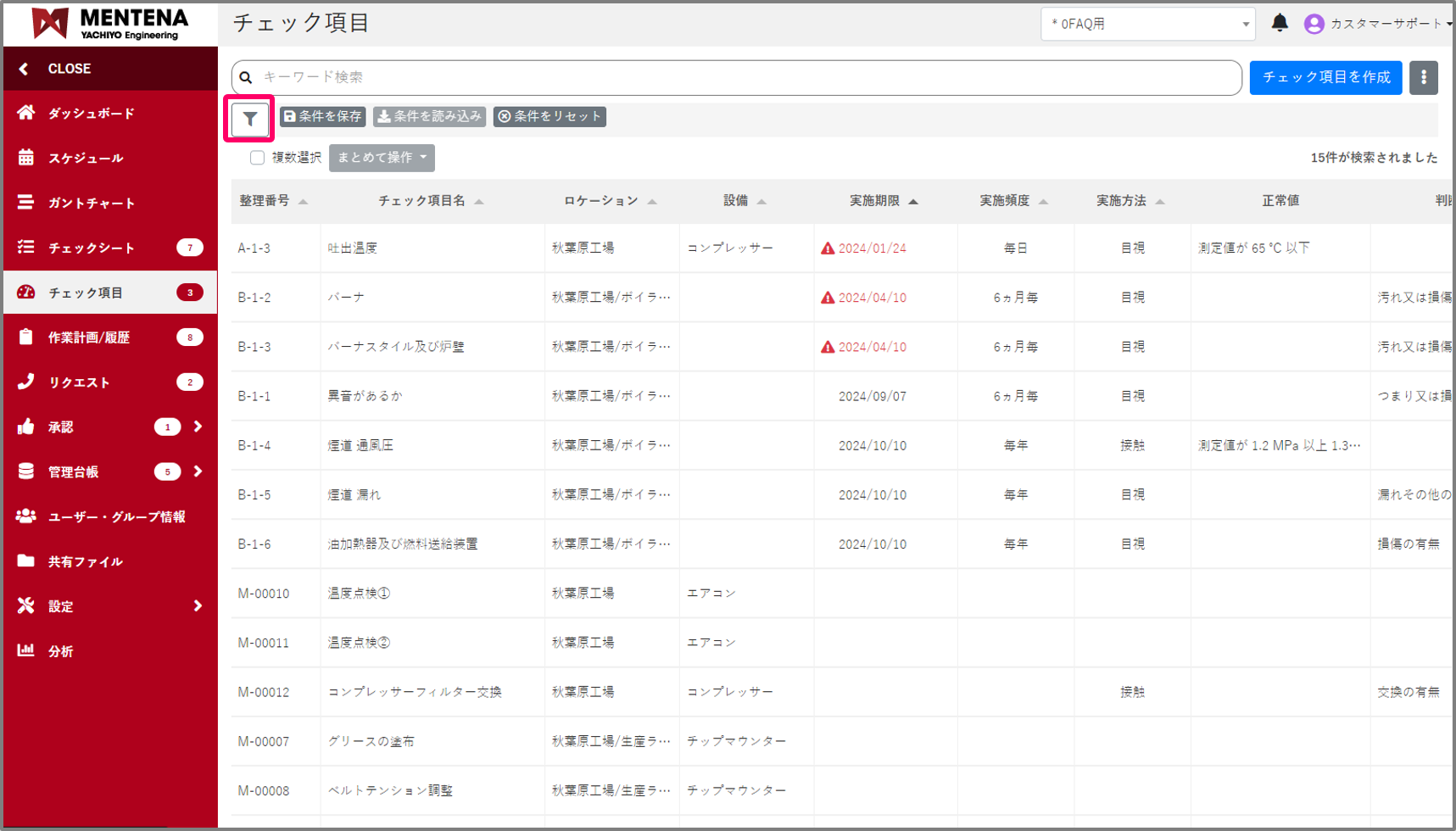Open the filter funnel icon

(249, 119)
